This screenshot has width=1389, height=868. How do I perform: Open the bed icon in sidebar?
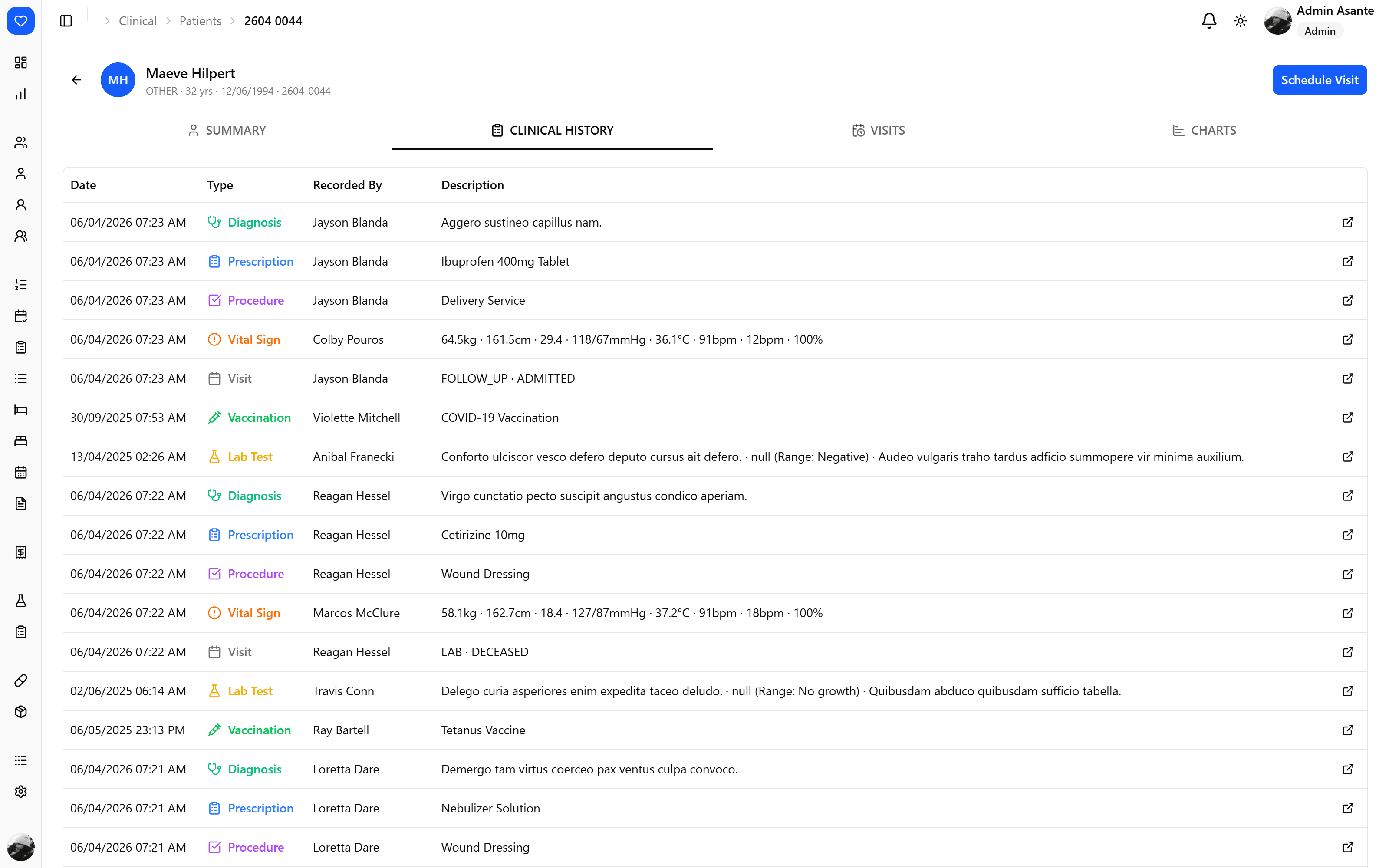(21, 410)
